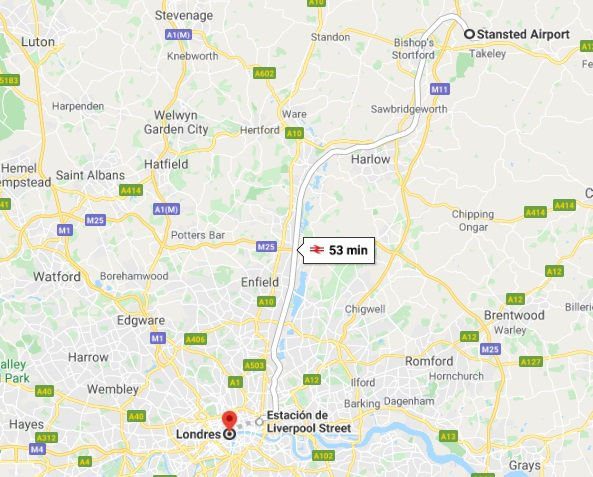Click the Welwyn Garden City label
The height and width of the screenshot is (477, 593).
[176, 122]
